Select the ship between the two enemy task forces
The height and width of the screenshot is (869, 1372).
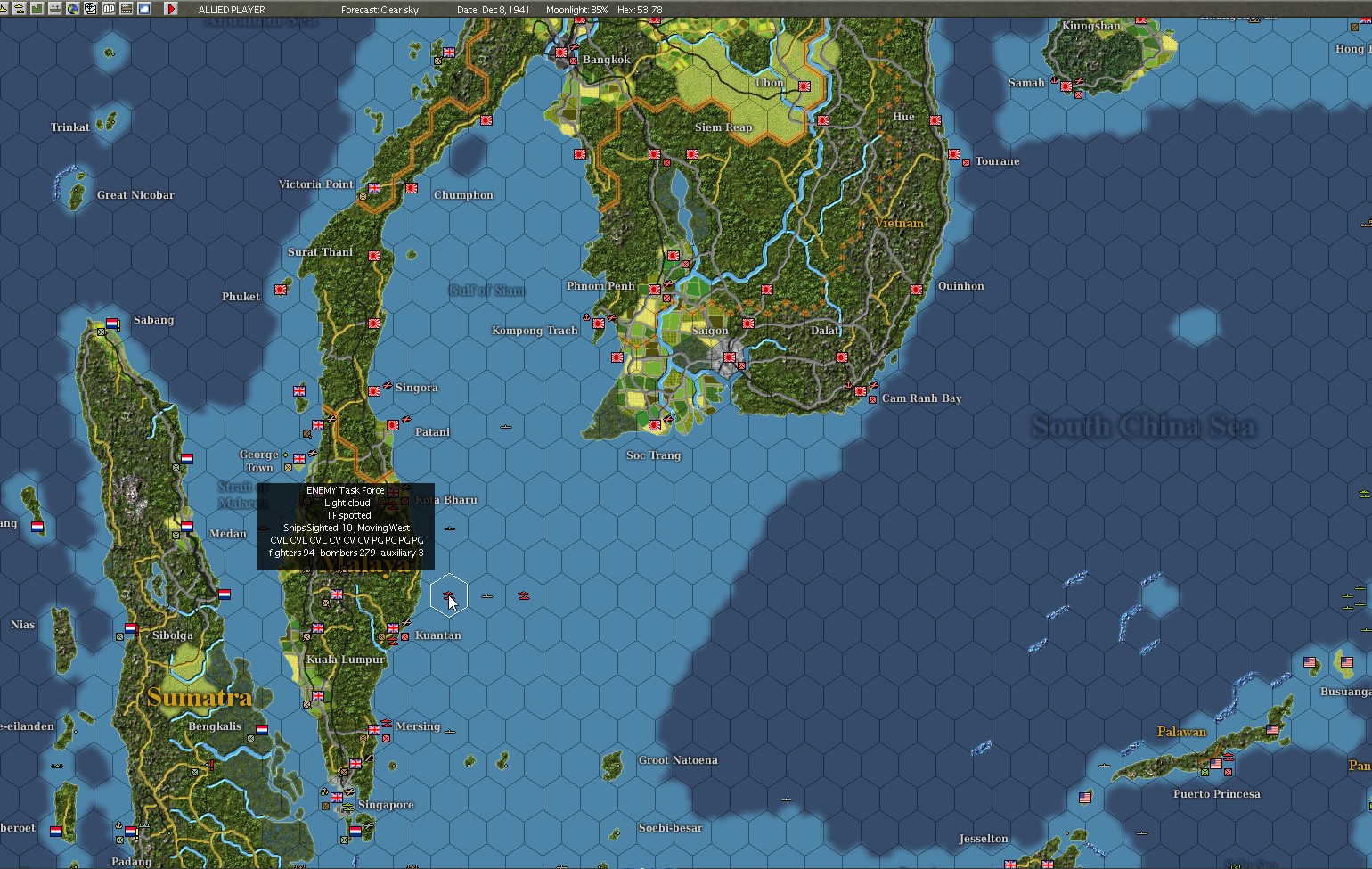(x=486, y=595)
